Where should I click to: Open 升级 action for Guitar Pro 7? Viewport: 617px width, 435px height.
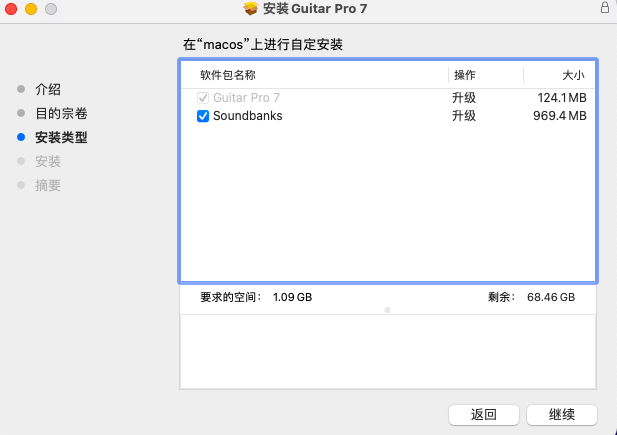pyautogui.click(x=464, y=98)
